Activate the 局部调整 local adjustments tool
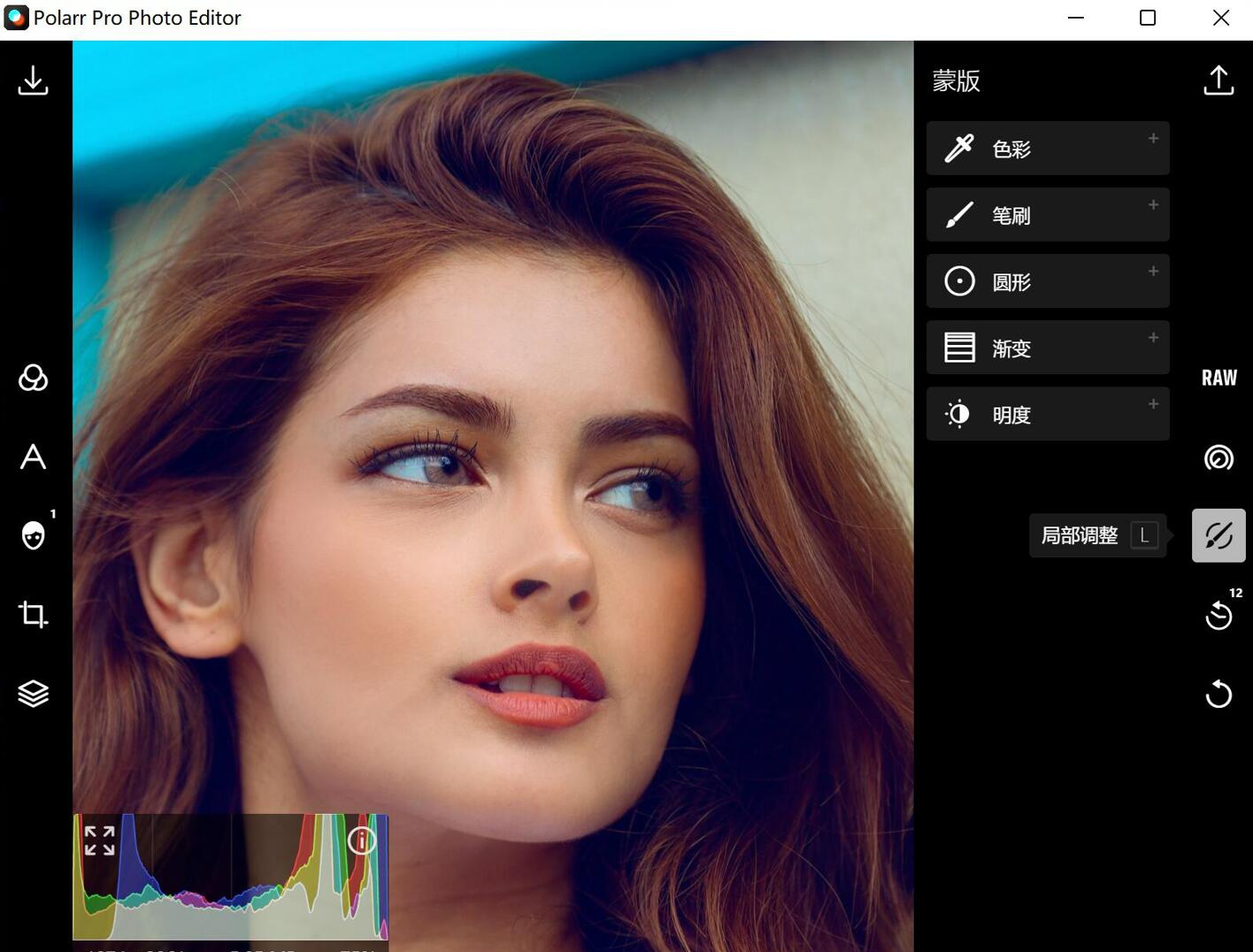This screenshot has height=952, width=1253. [1218, 535]
